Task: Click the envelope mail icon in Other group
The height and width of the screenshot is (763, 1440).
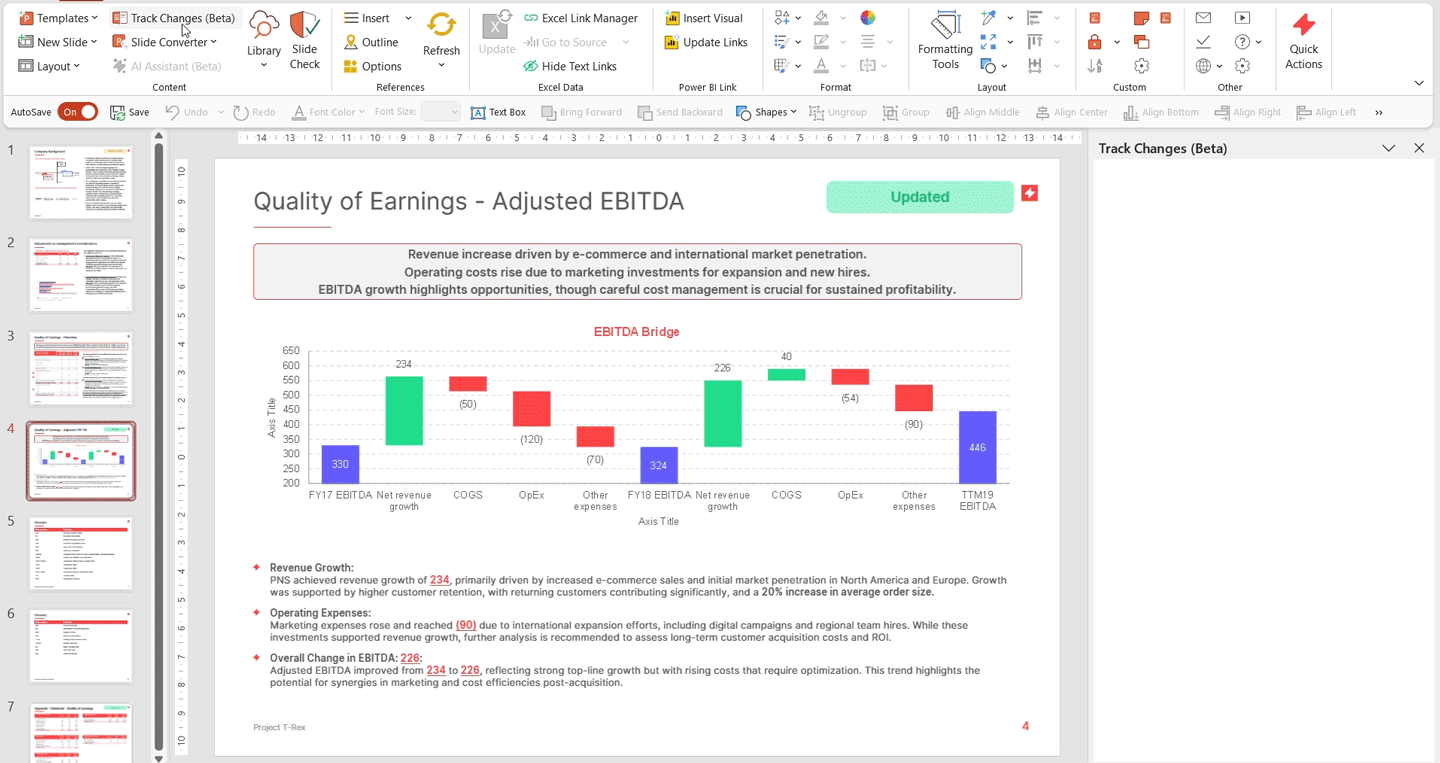Action: coord(1203,18)
